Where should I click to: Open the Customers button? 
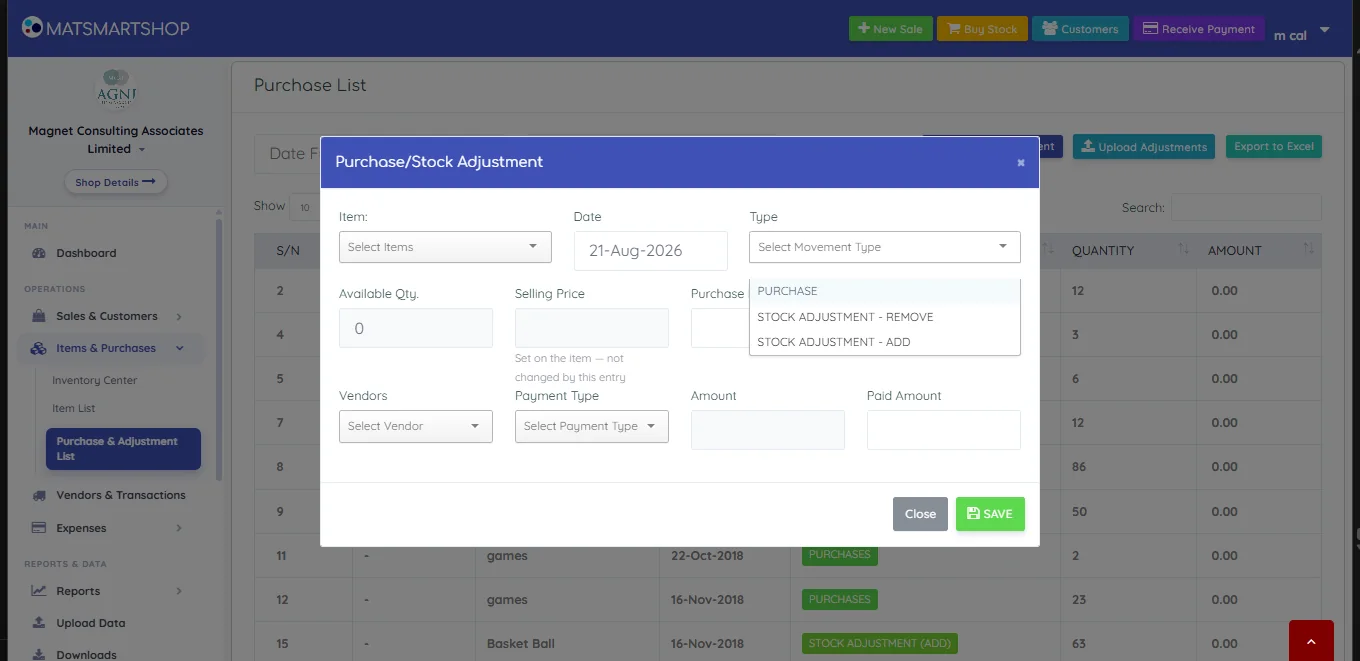pyautogui.click(x=1080, y=29)
